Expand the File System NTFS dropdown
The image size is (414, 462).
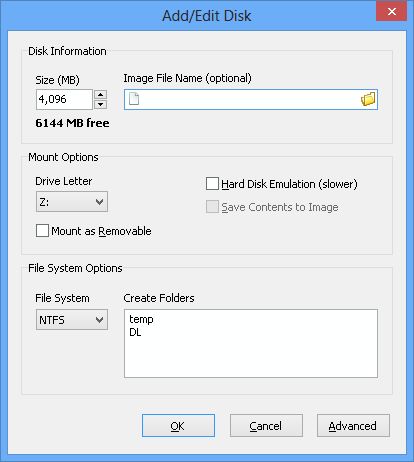click(x=72, y=320)
